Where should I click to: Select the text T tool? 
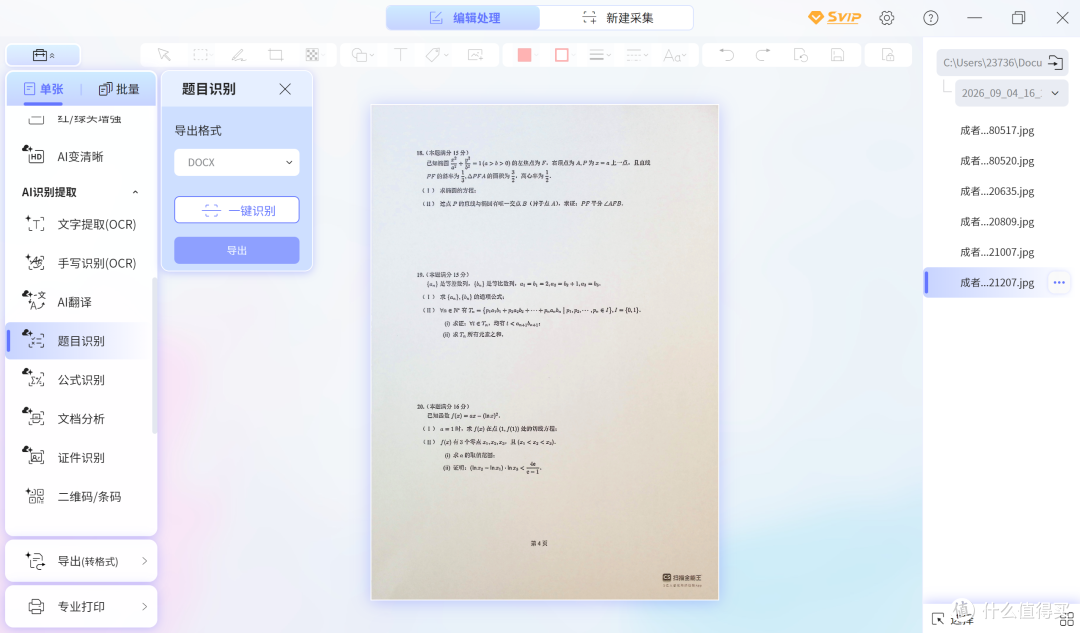pos(400,55)
